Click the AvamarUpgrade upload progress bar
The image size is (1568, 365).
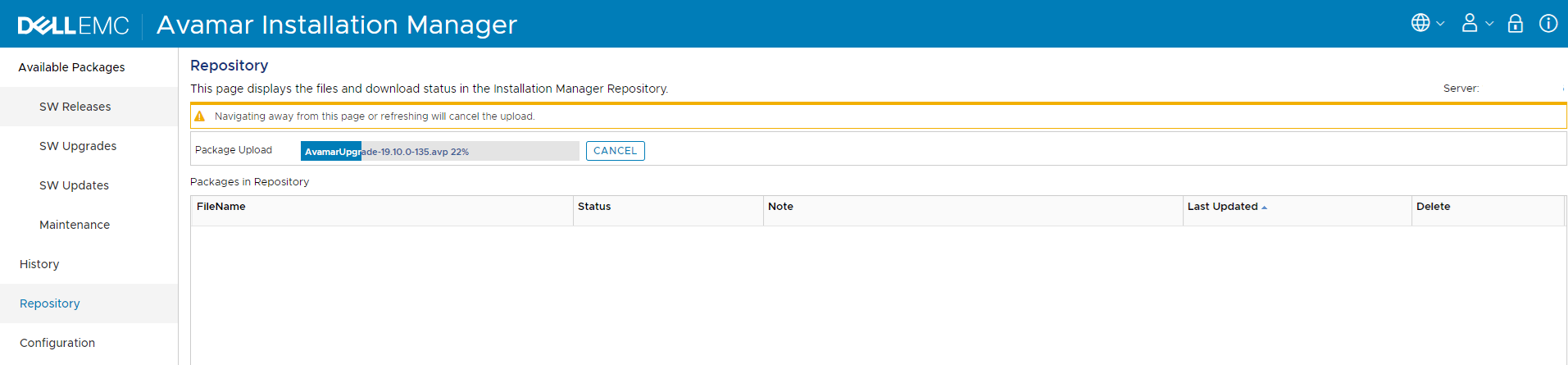439,151
